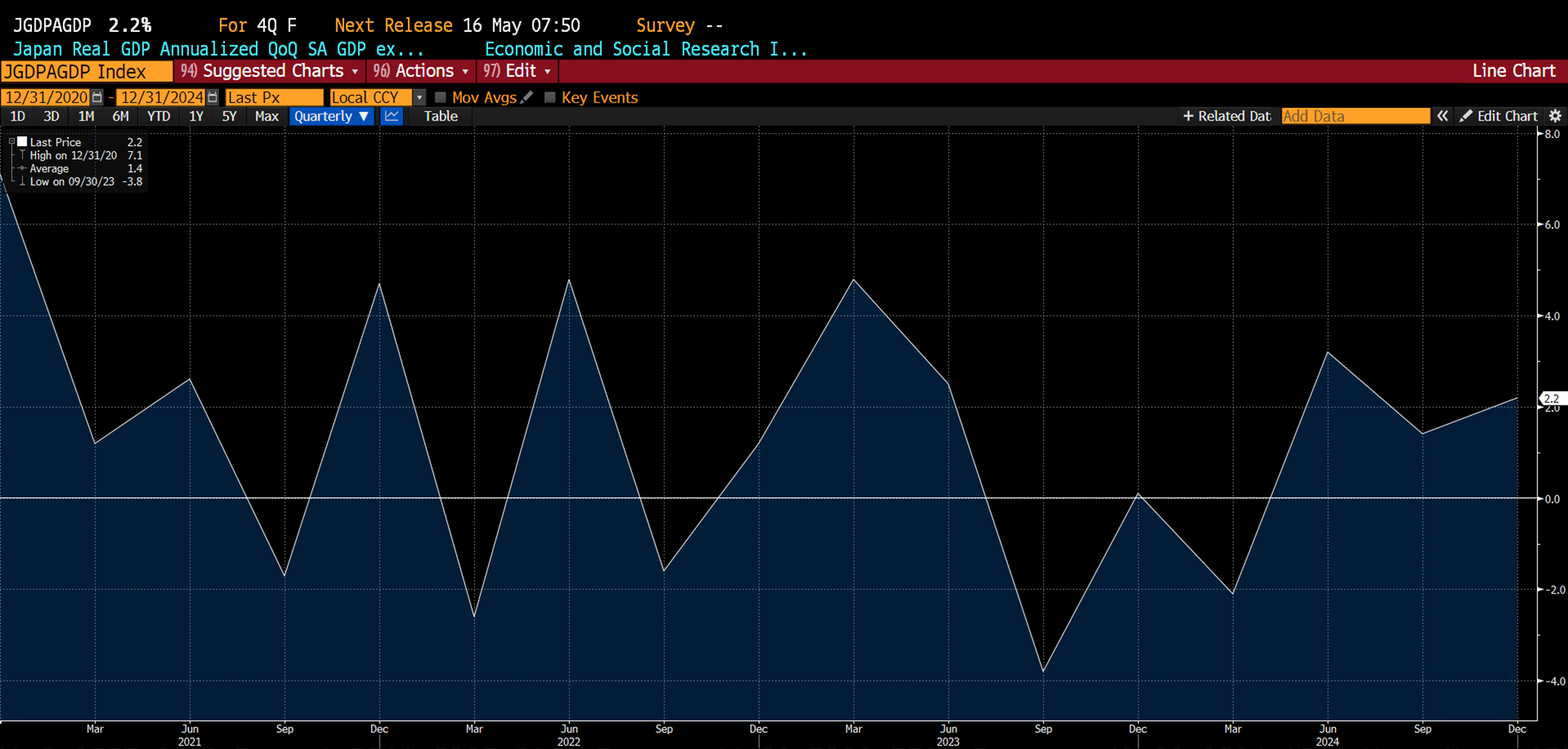Open the Quarterly periodicity dropdown

331,116
